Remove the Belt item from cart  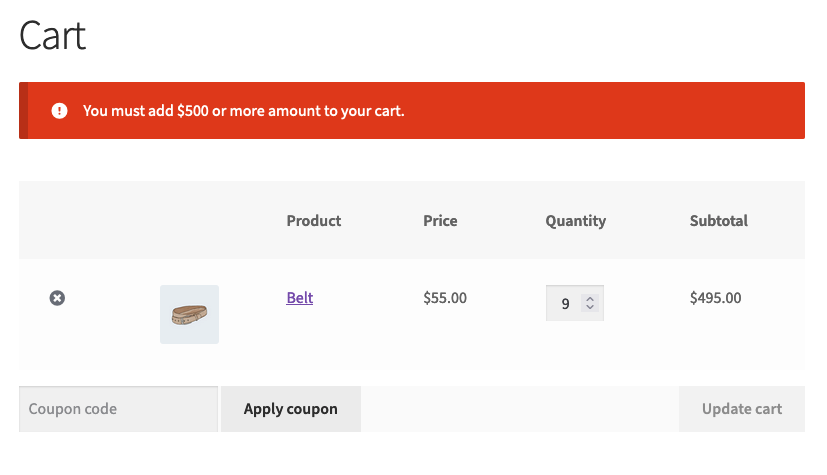click(x=57, y=298)
